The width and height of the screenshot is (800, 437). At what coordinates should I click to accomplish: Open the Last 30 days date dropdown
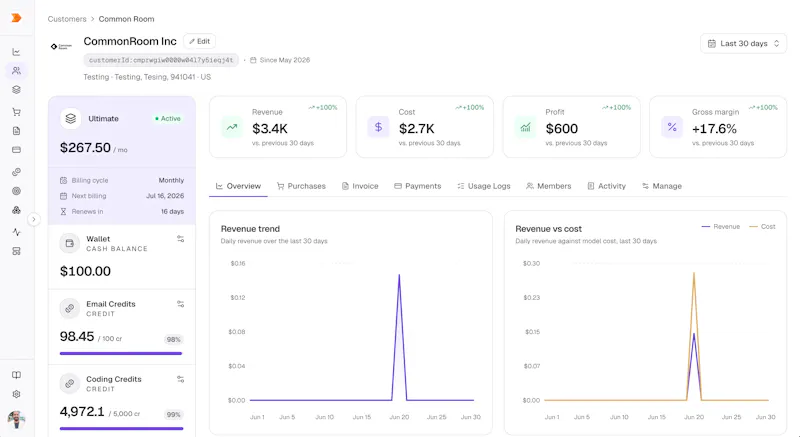pos(743,43)
